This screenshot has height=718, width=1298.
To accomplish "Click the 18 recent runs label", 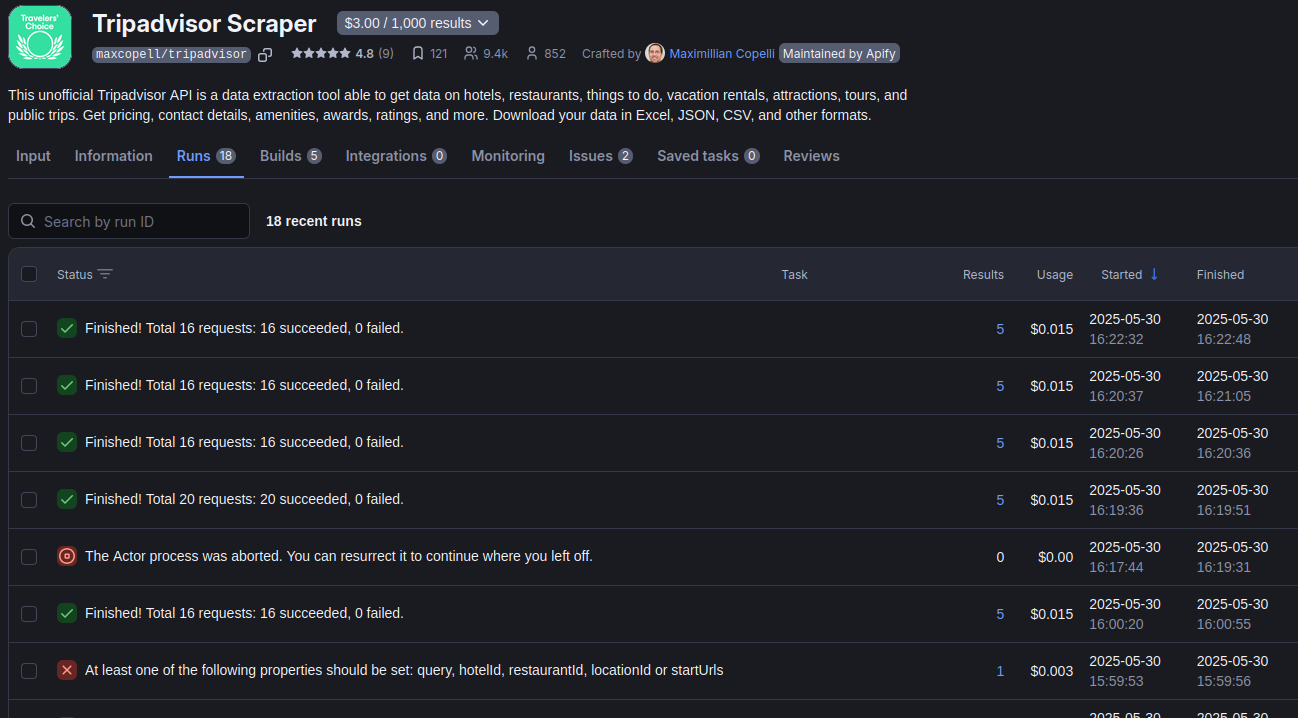I will (x=314, y=221).
